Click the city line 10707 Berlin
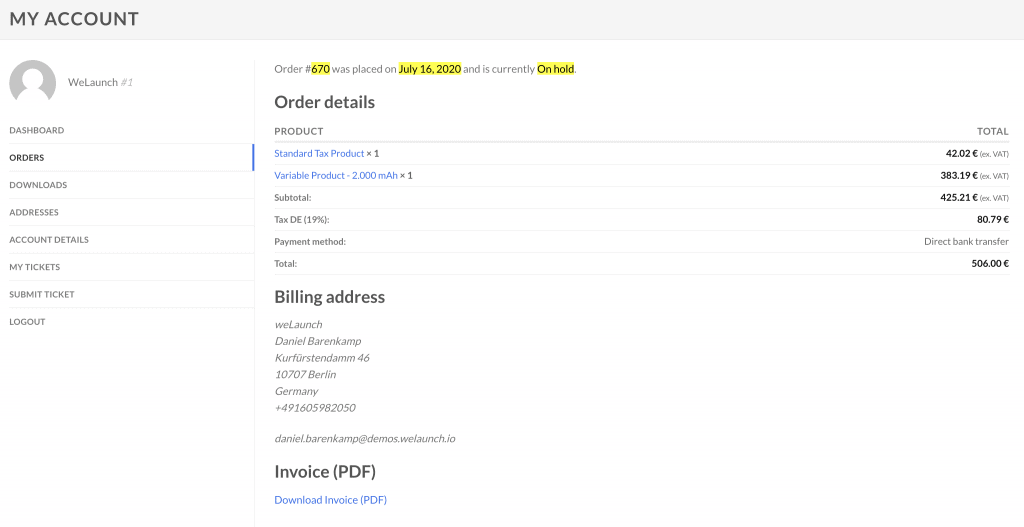 305,374
